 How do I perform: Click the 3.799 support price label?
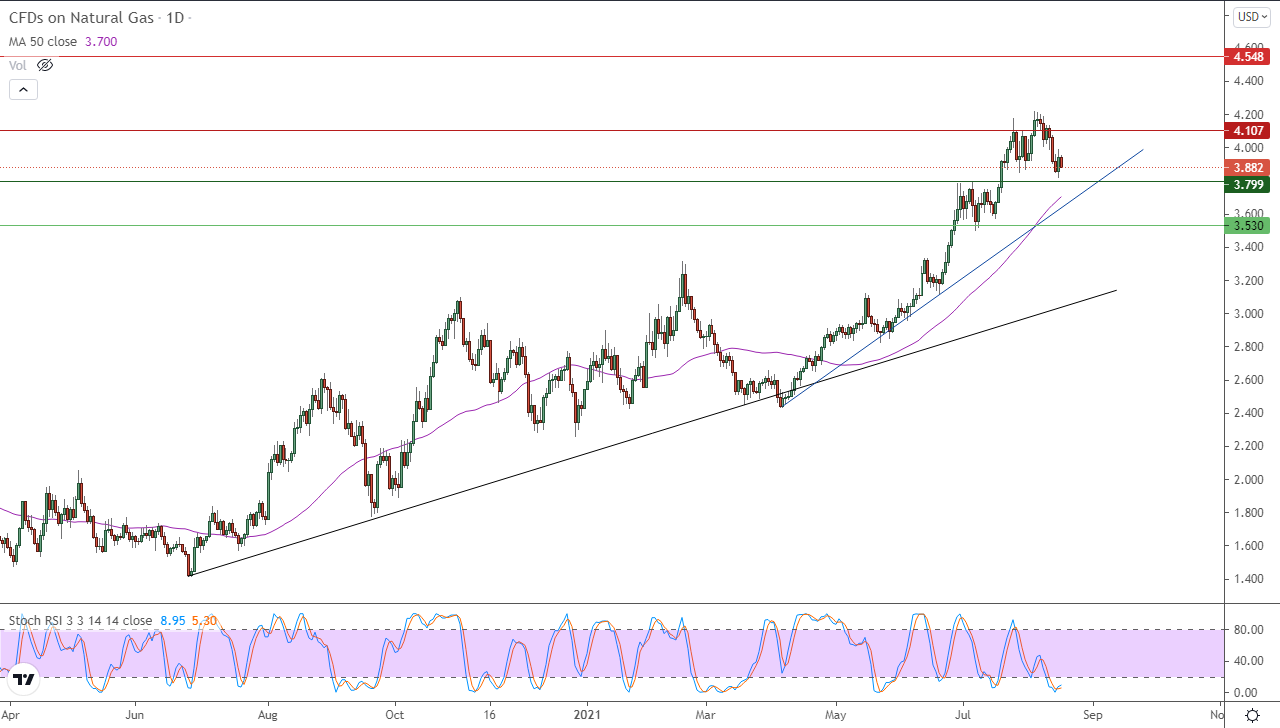(x=1250, y=184)
